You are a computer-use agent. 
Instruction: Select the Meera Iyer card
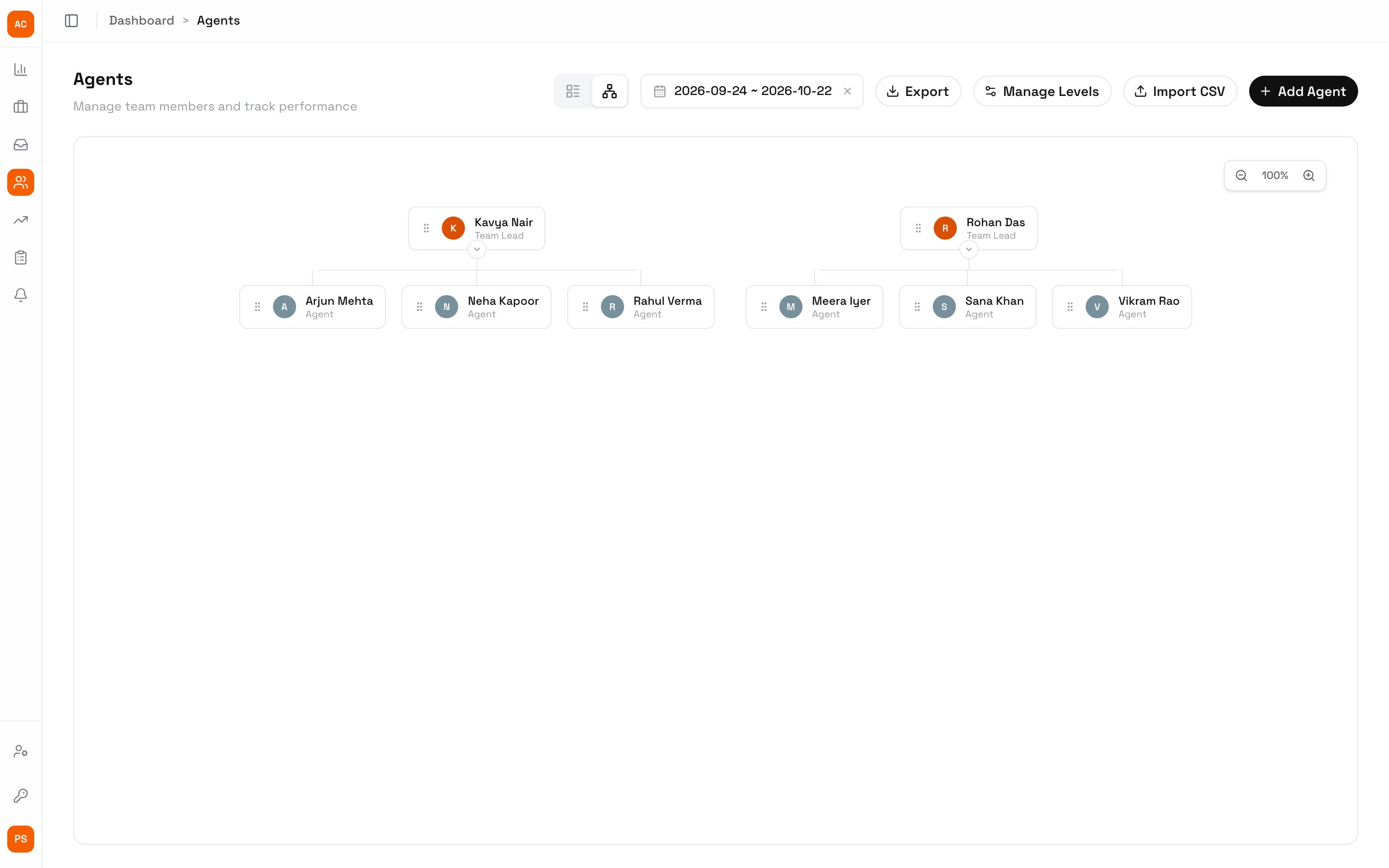[815, 307]
